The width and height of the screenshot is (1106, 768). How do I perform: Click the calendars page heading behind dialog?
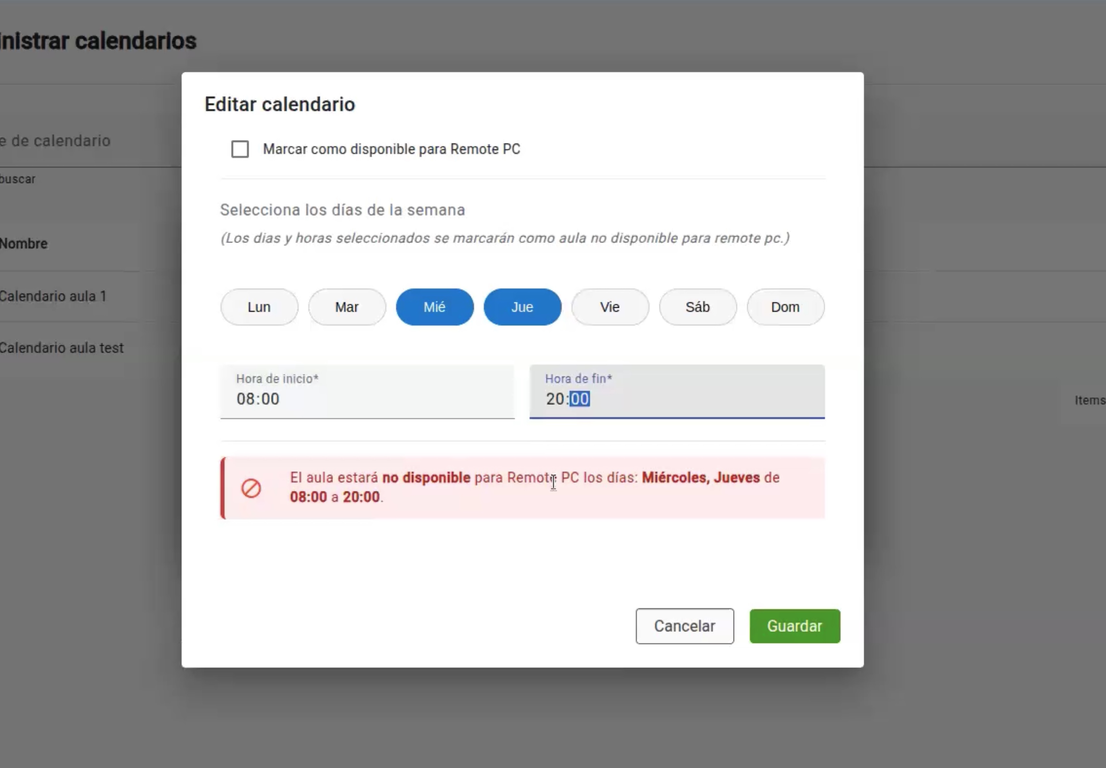[x=98, y=41]
